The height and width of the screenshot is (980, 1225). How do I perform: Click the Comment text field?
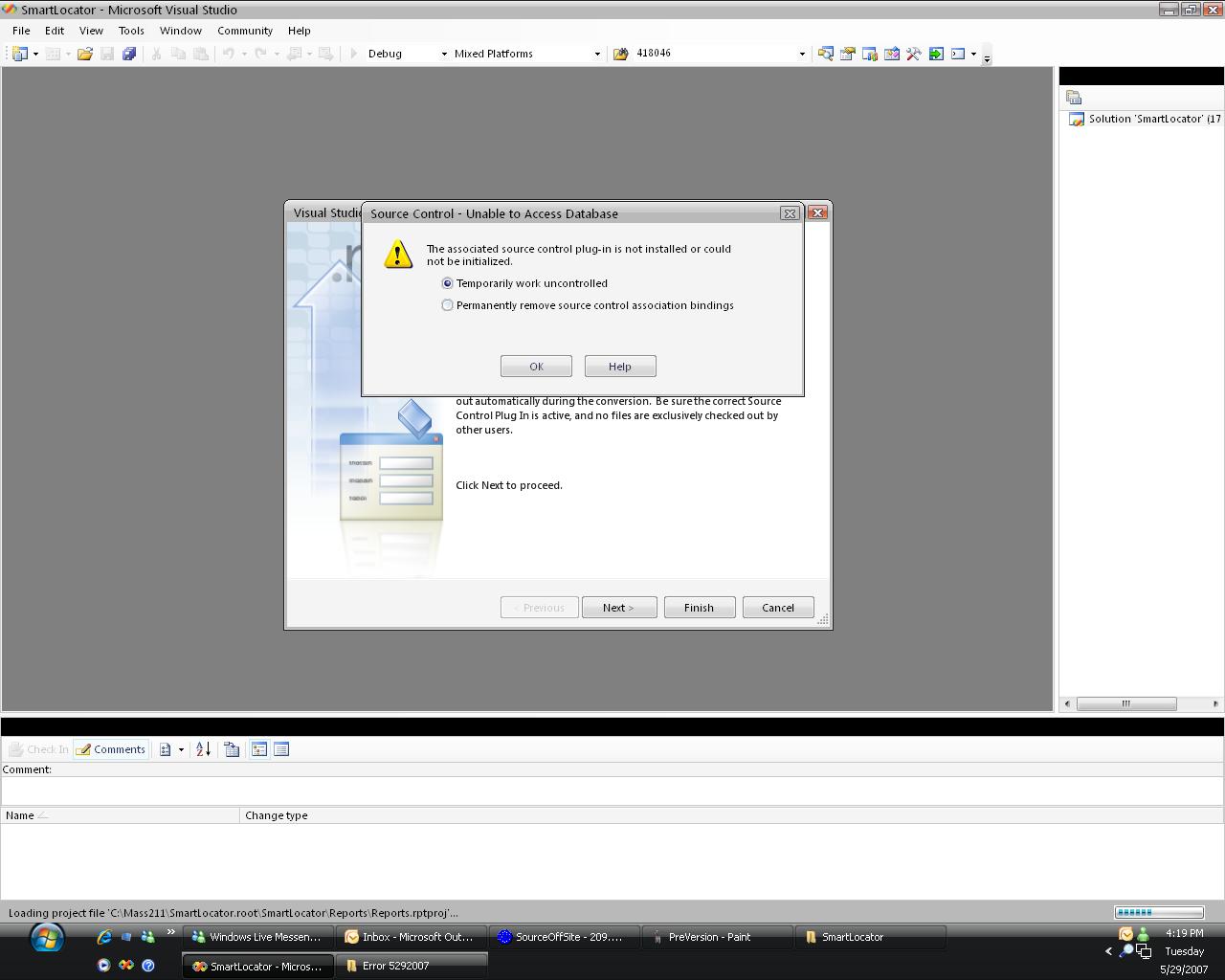[x=612, y=791]
